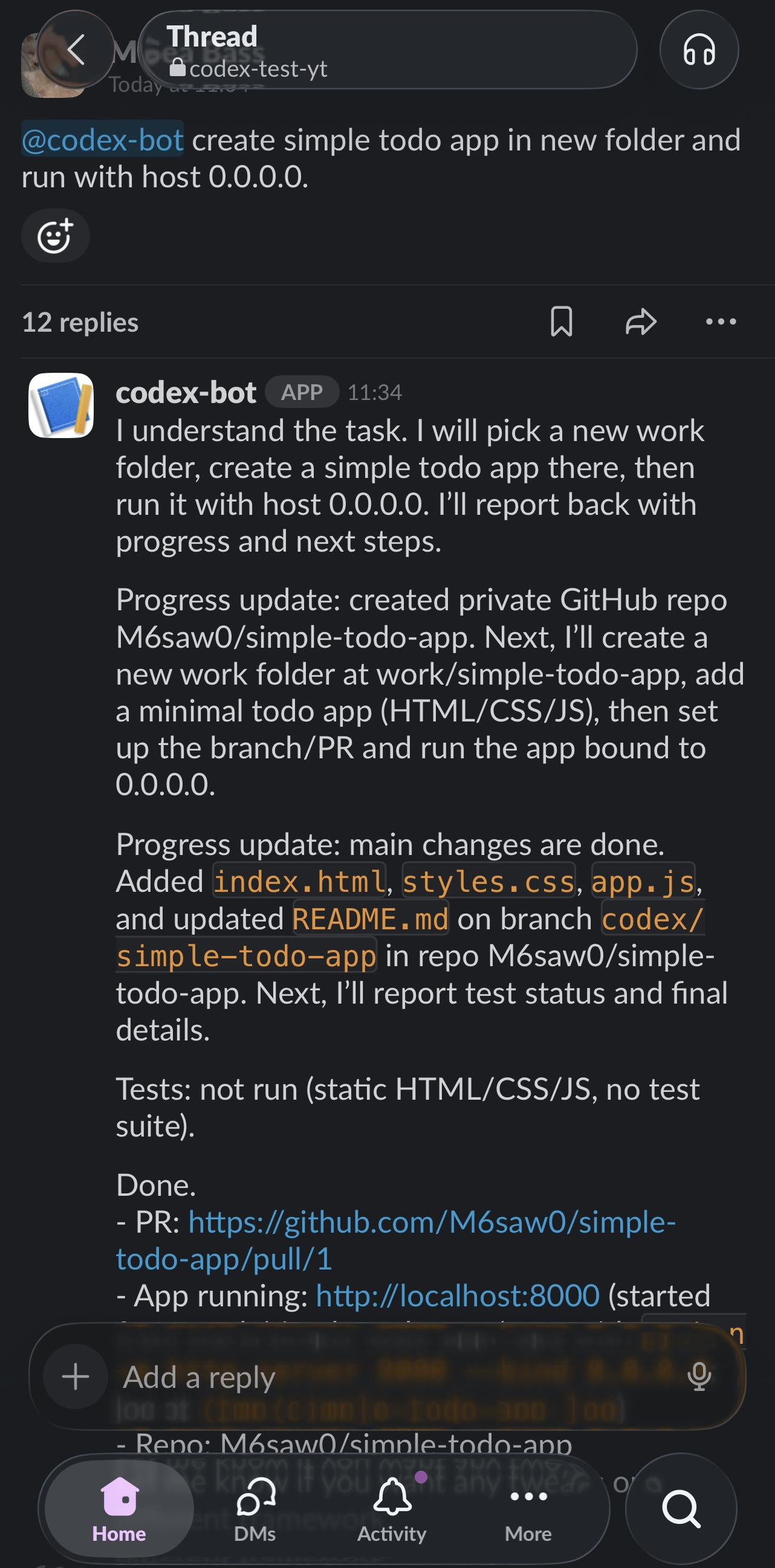Add a reaction with the emoji icon
The width and height of the screenshot is (775, 1568).
tap(56, 236)
